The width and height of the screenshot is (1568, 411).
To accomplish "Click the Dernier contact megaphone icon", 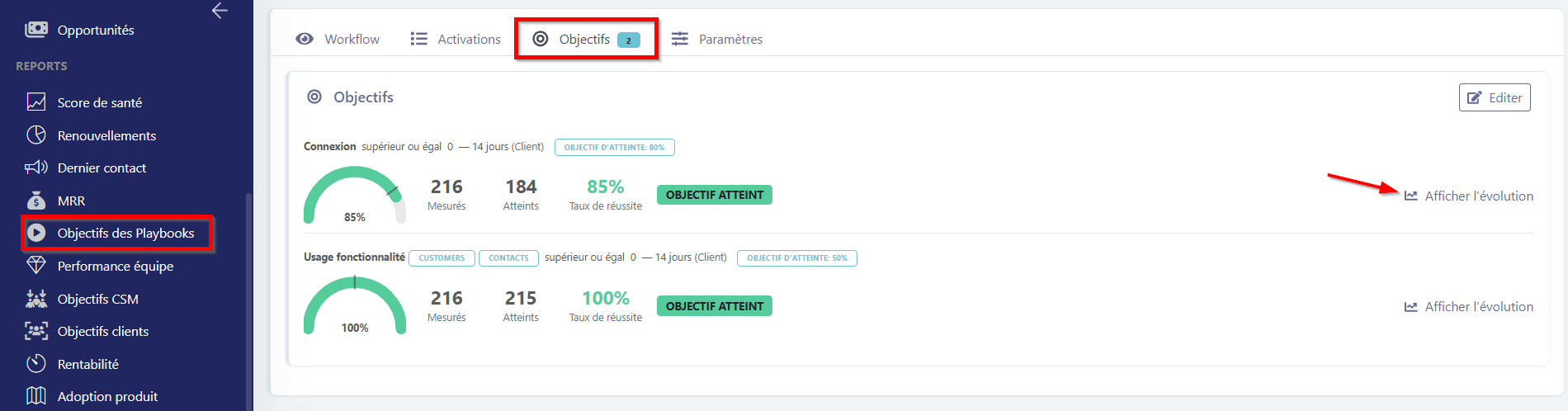I will 36,168.
